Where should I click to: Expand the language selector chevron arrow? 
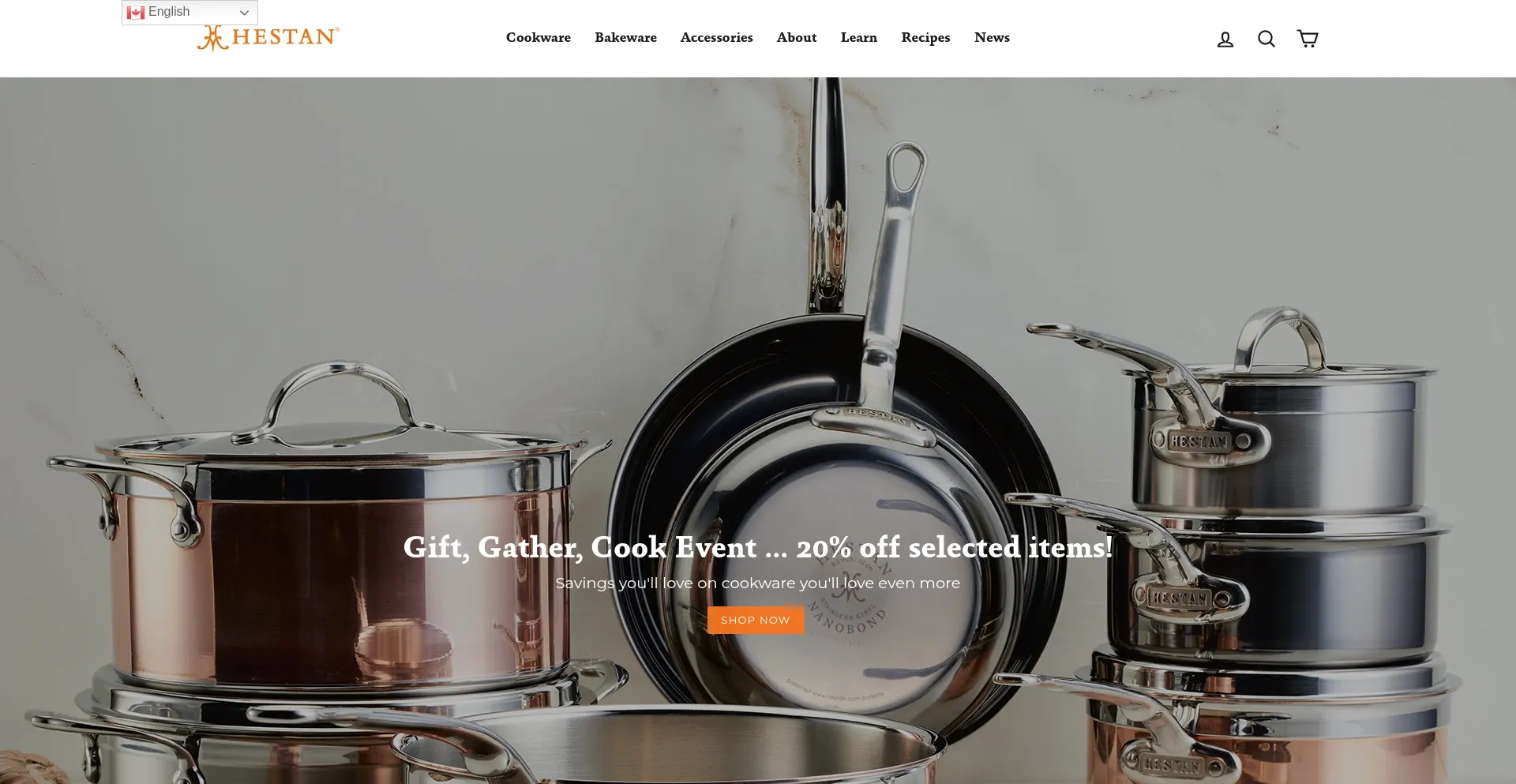point(245,13)
